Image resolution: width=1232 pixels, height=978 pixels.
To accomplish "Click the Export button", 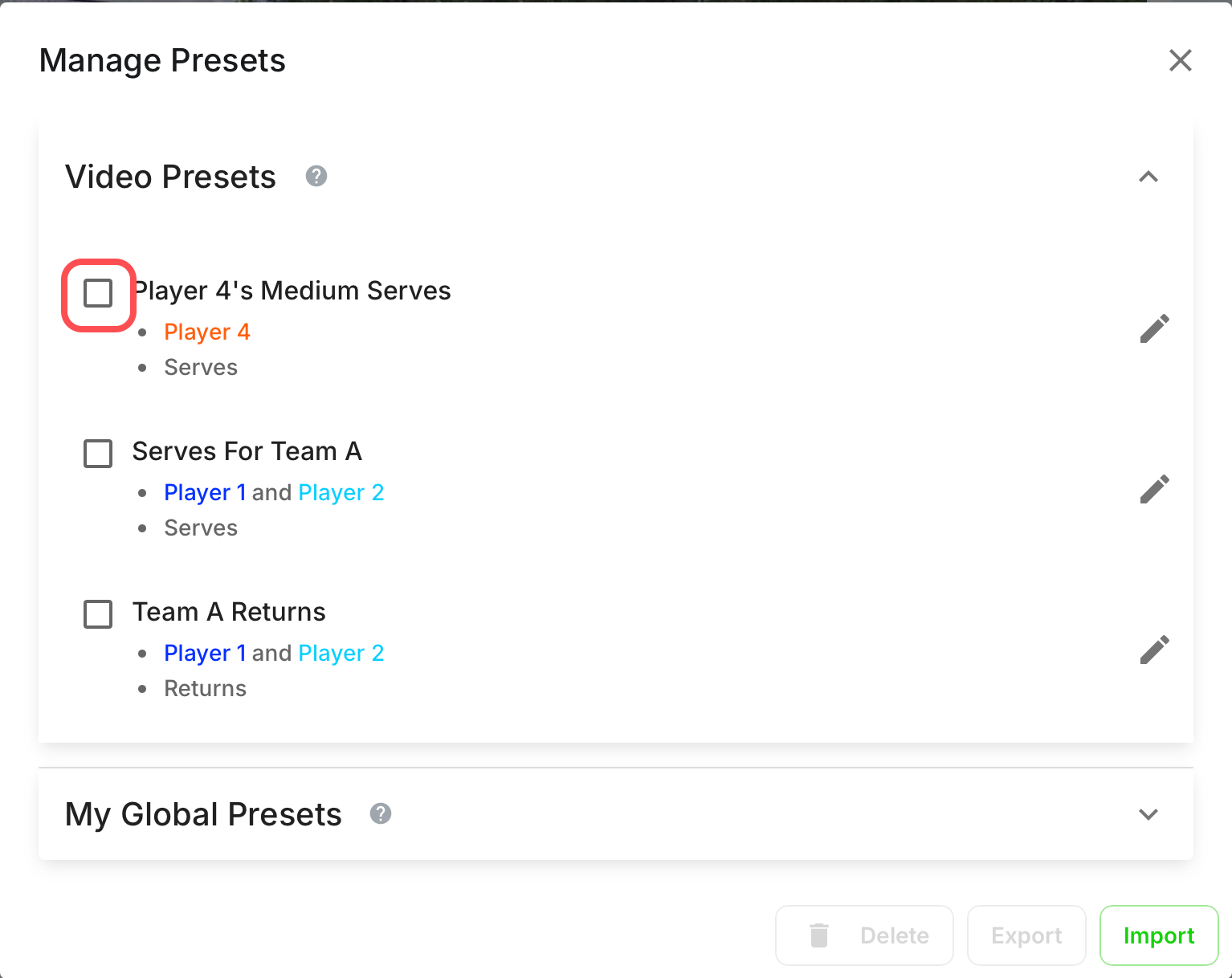I will coord(1026,935).
